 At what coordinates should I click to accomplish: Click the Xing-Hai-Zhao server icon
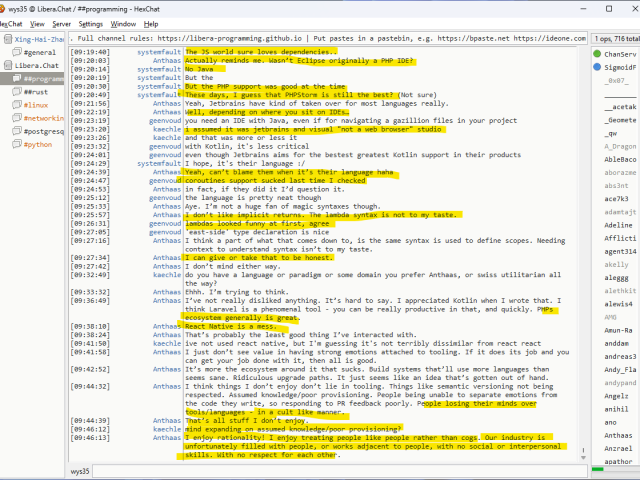tap(8, 38)
